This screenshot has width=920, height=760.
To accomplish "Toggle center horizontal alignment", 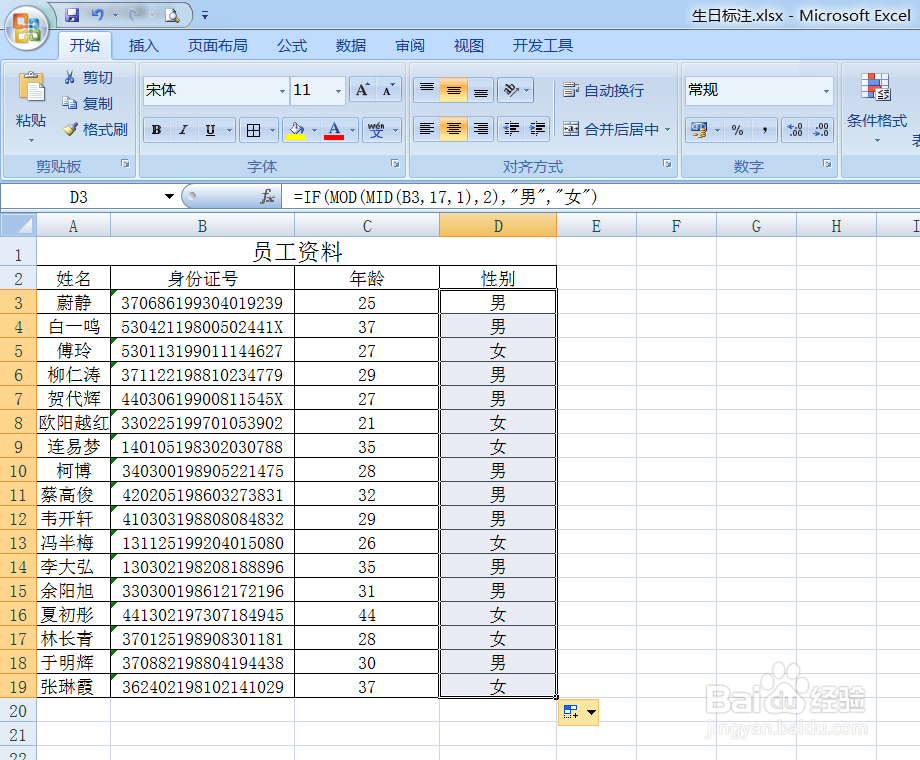I will pyautogui.click(x=454, y=129).
